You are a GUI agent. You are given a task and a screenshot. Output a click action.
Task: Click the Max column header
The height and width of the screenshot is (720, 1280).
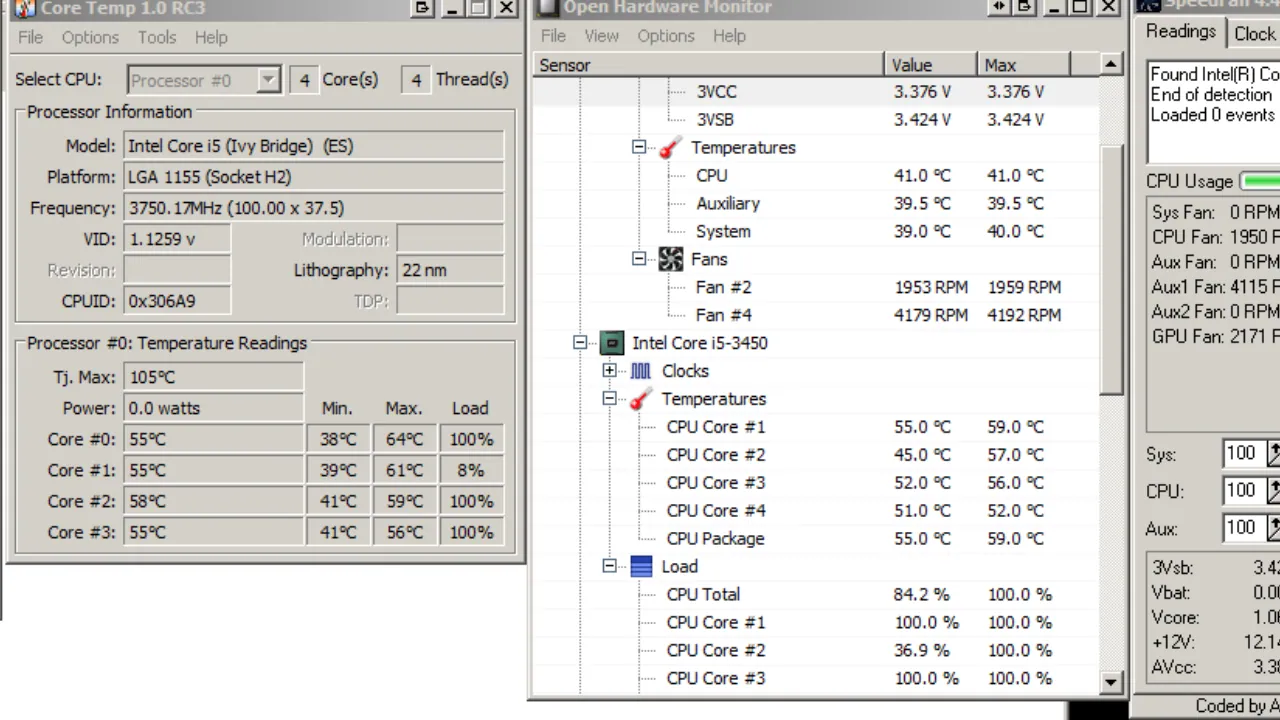point(1023,65)
